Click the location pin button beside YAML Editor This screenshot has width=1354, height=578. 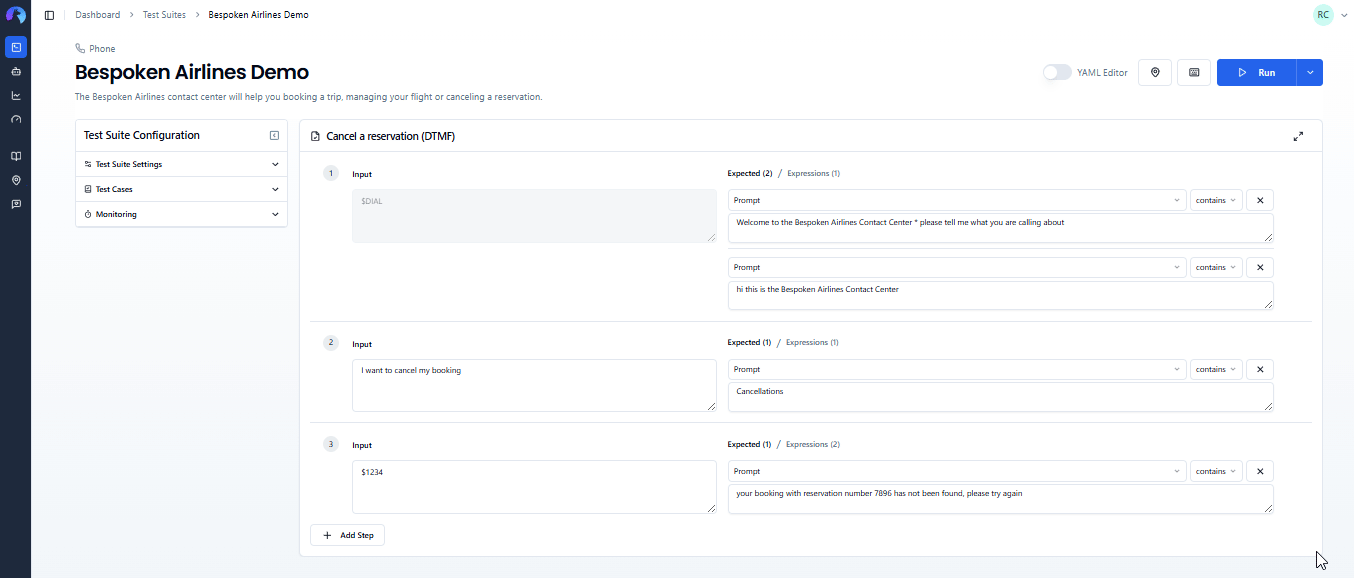coord(1155,73)
